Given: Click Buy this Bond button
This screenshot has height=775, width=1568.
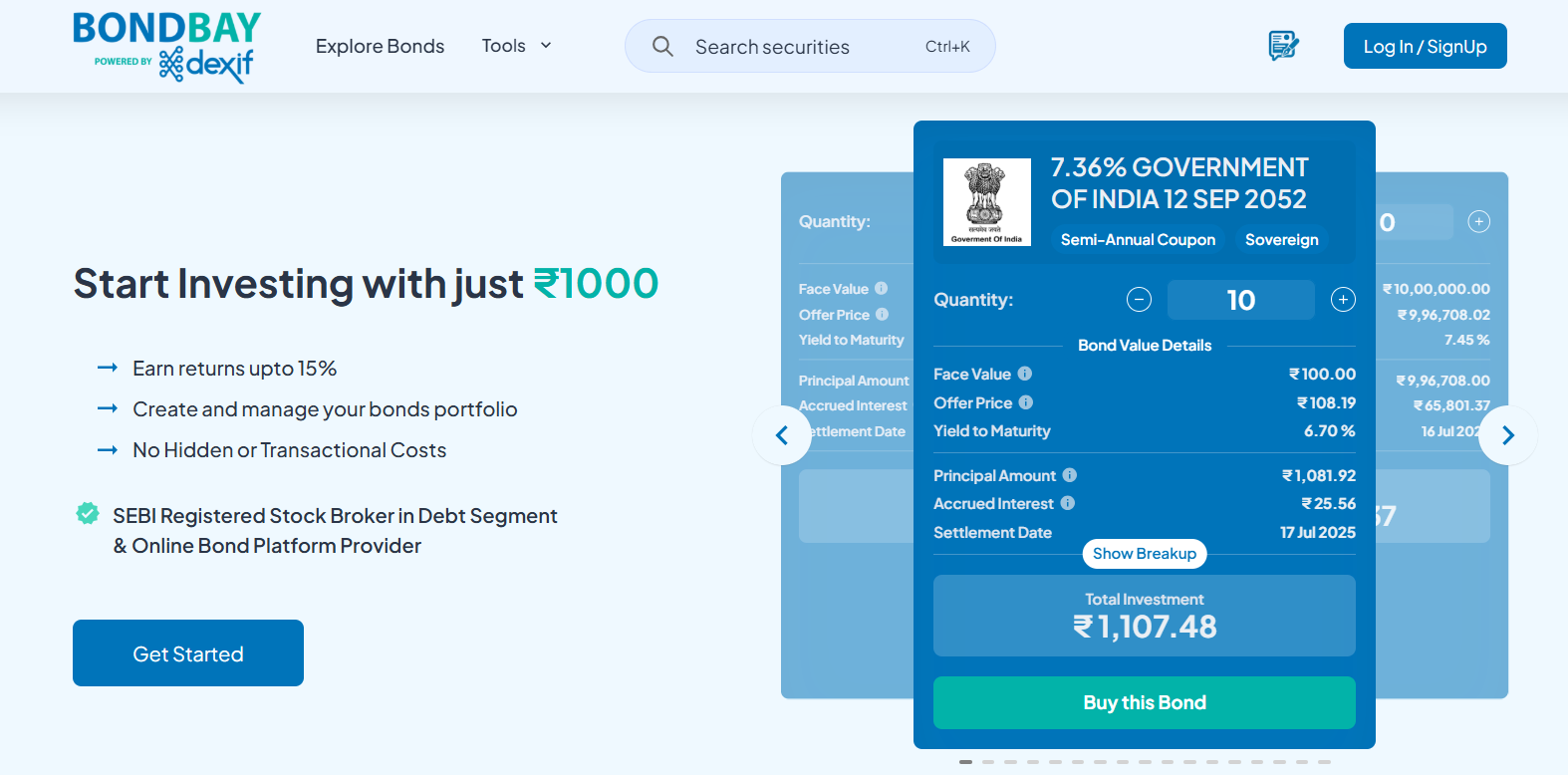Looking at the screenshot, I should click(x=1145, y=702).
